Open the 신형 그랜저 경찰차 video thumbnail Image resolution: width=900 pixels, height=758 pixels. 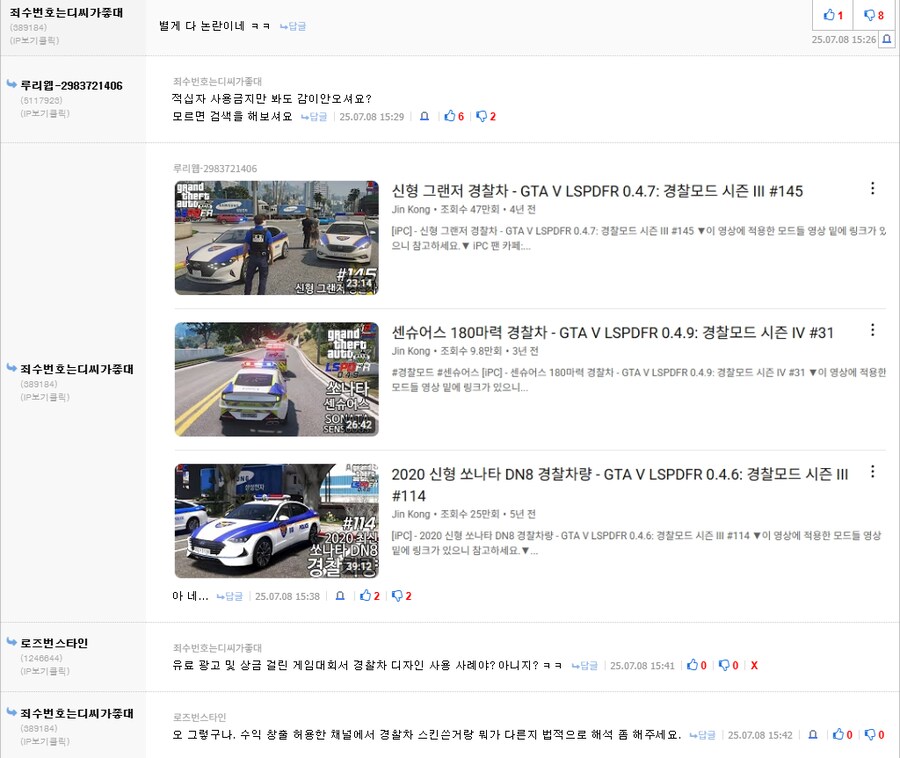pyautogui.click(x=277, y=238)
